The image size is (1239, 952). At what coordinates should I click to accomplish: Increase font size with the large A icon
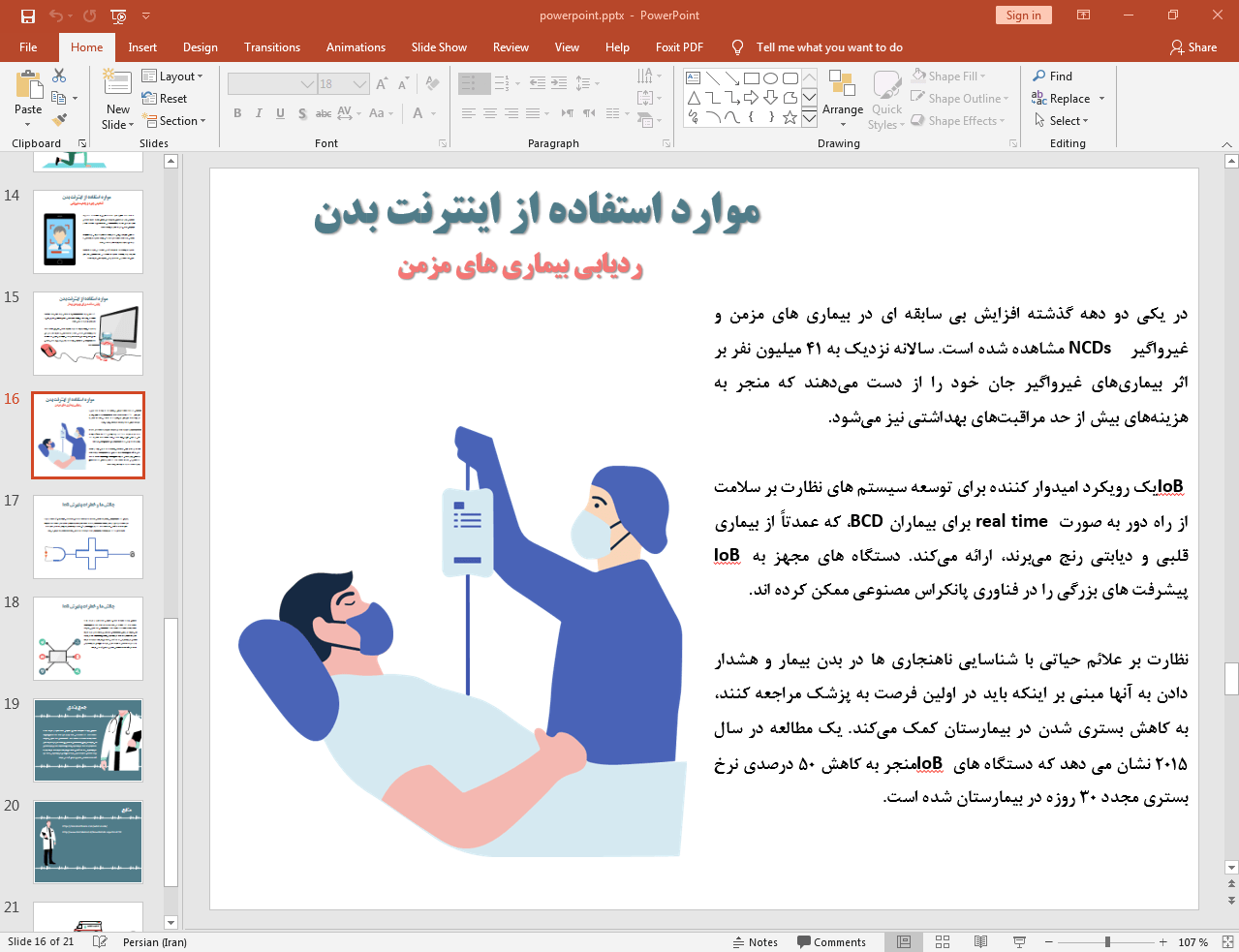click(382, 84)
